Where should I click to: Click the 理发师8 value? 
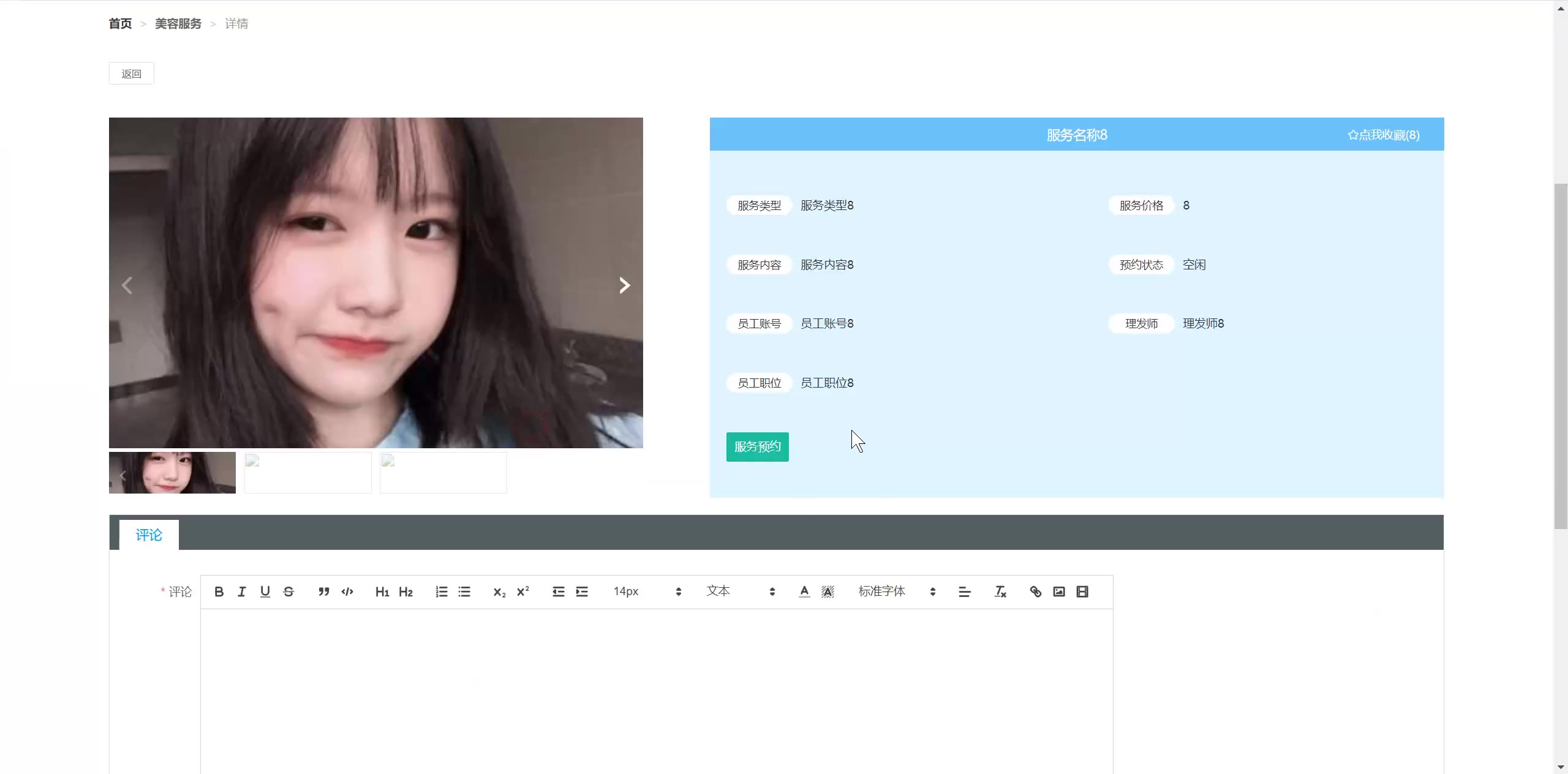1204,324
